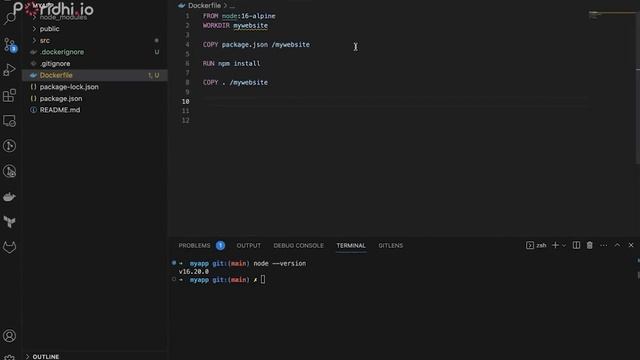This screenshot has height=360, width=640.
Task: Open the GitLens Inspect icon in activity bar
Action: click(9, 171)
